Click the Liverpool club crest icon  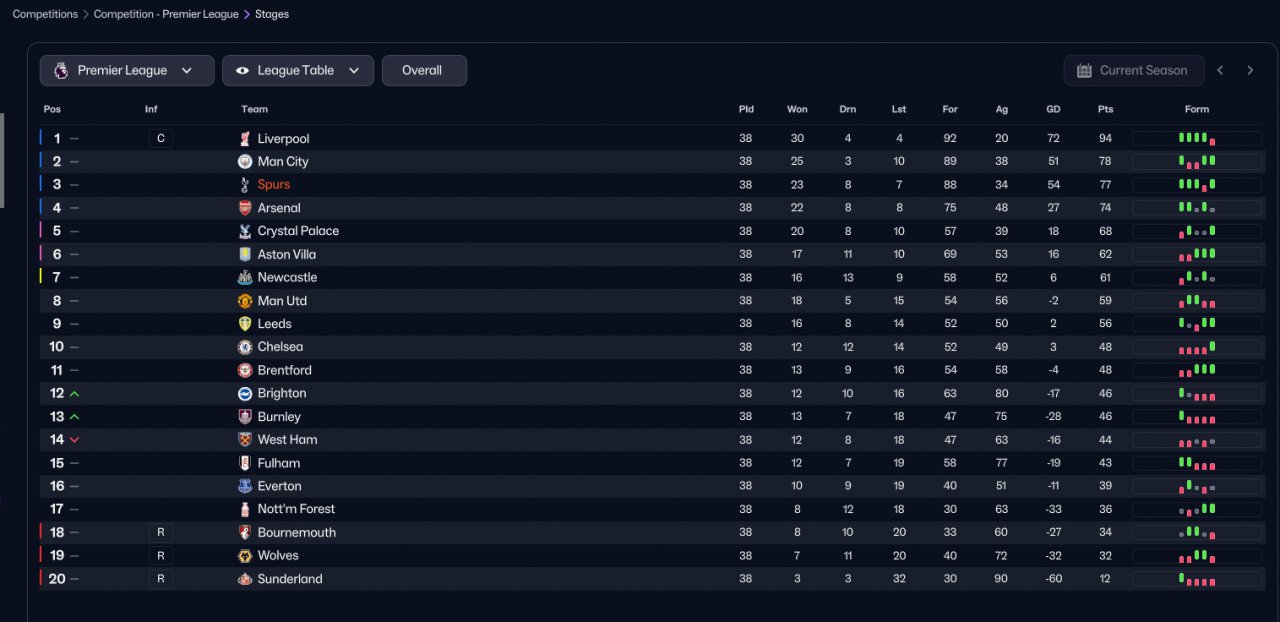click(245, 139)
